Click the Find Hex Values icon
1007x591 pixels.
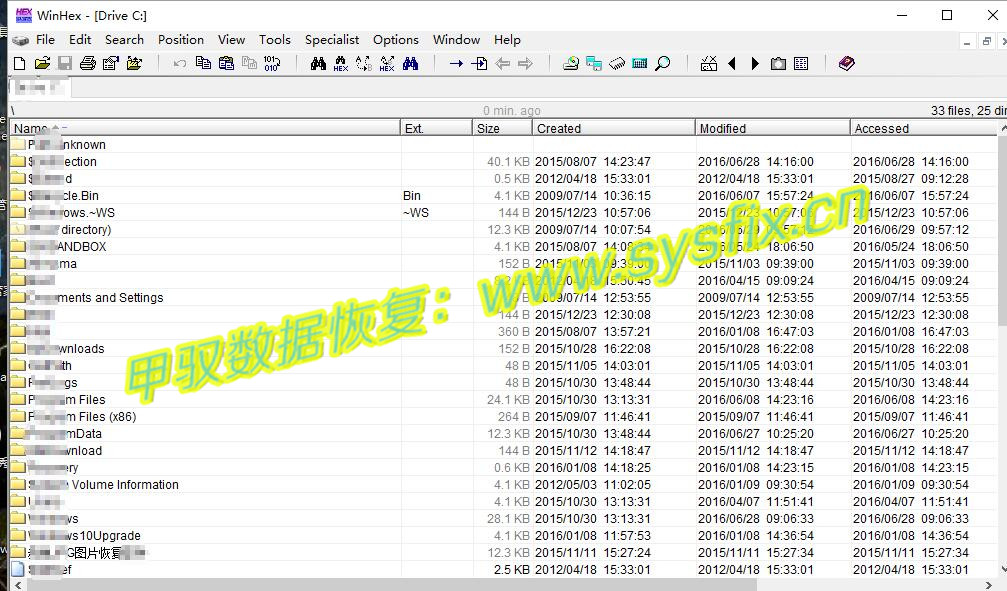[x=340, y=63]
